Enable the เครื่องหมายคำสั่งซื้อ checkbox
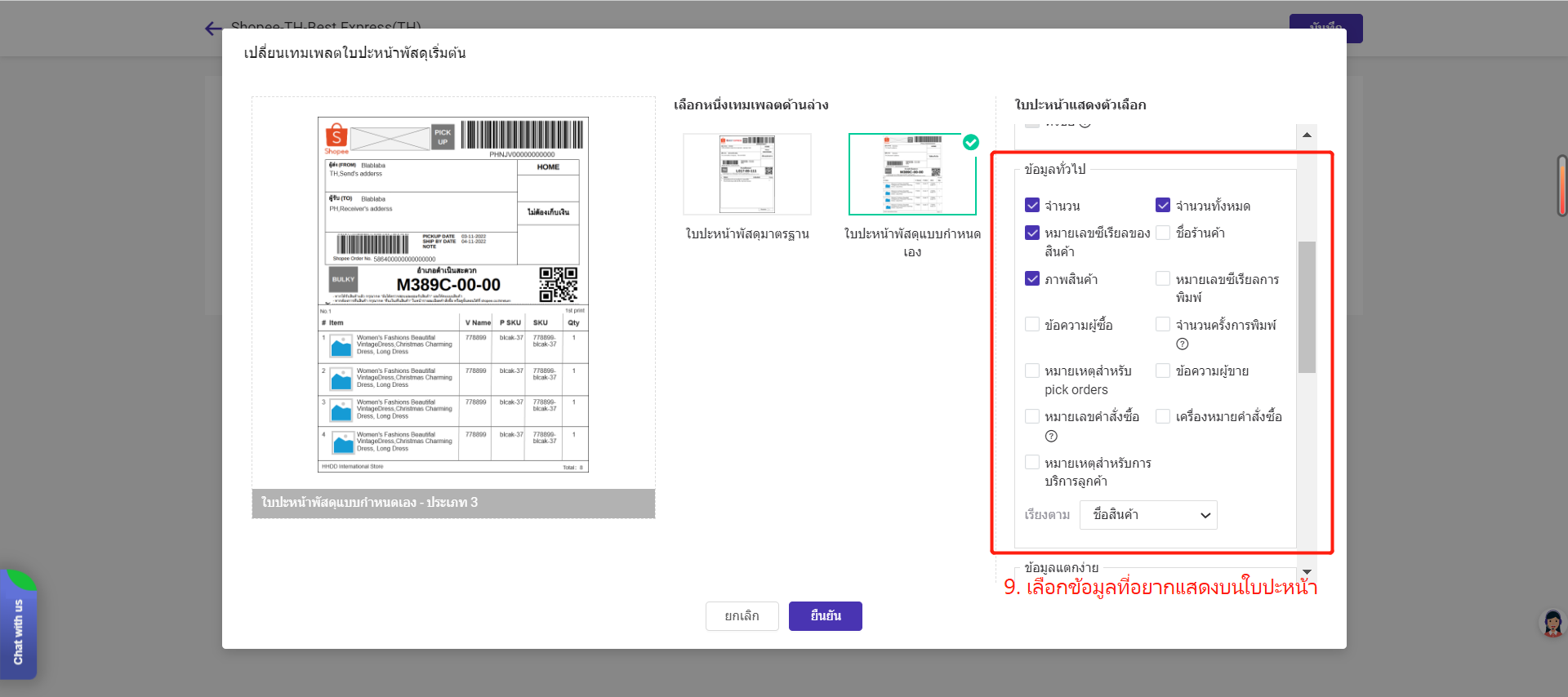Viewport: 1568px width, 697px height. pyautogui.click(x=1163, y=416)
